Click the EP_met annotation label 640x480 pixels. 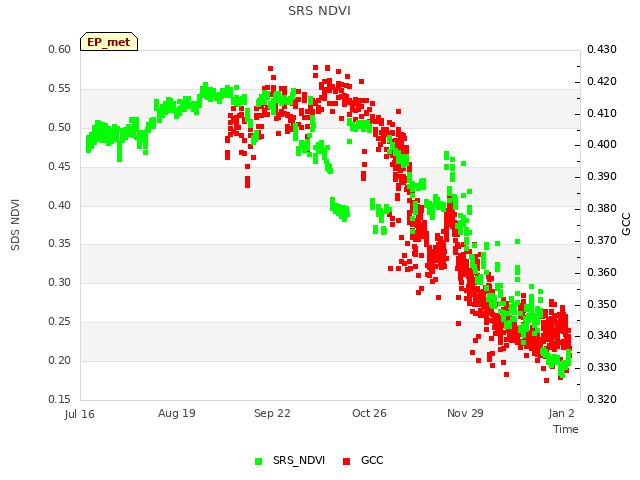109,42
